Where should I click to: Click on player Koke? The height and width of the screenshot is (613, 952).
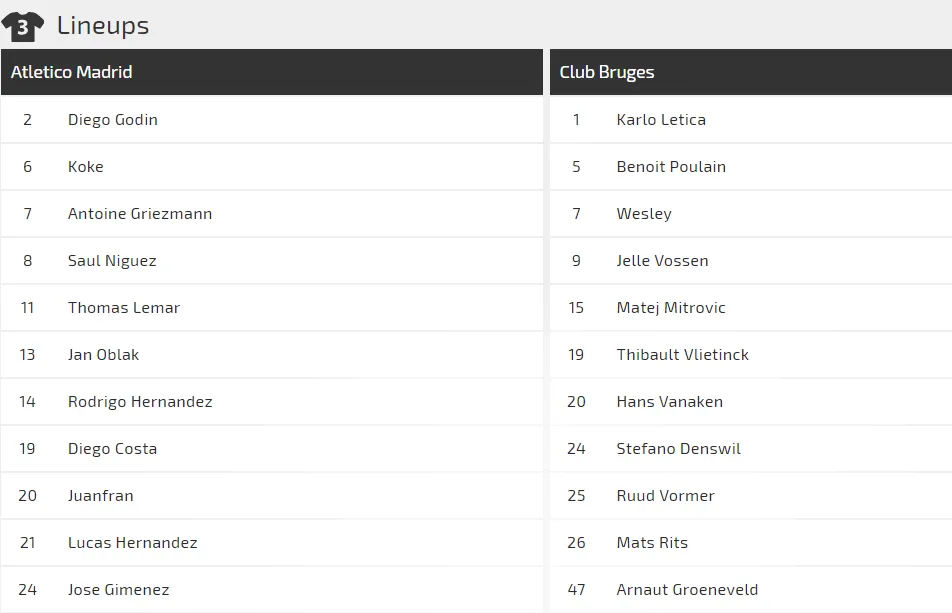86,166
